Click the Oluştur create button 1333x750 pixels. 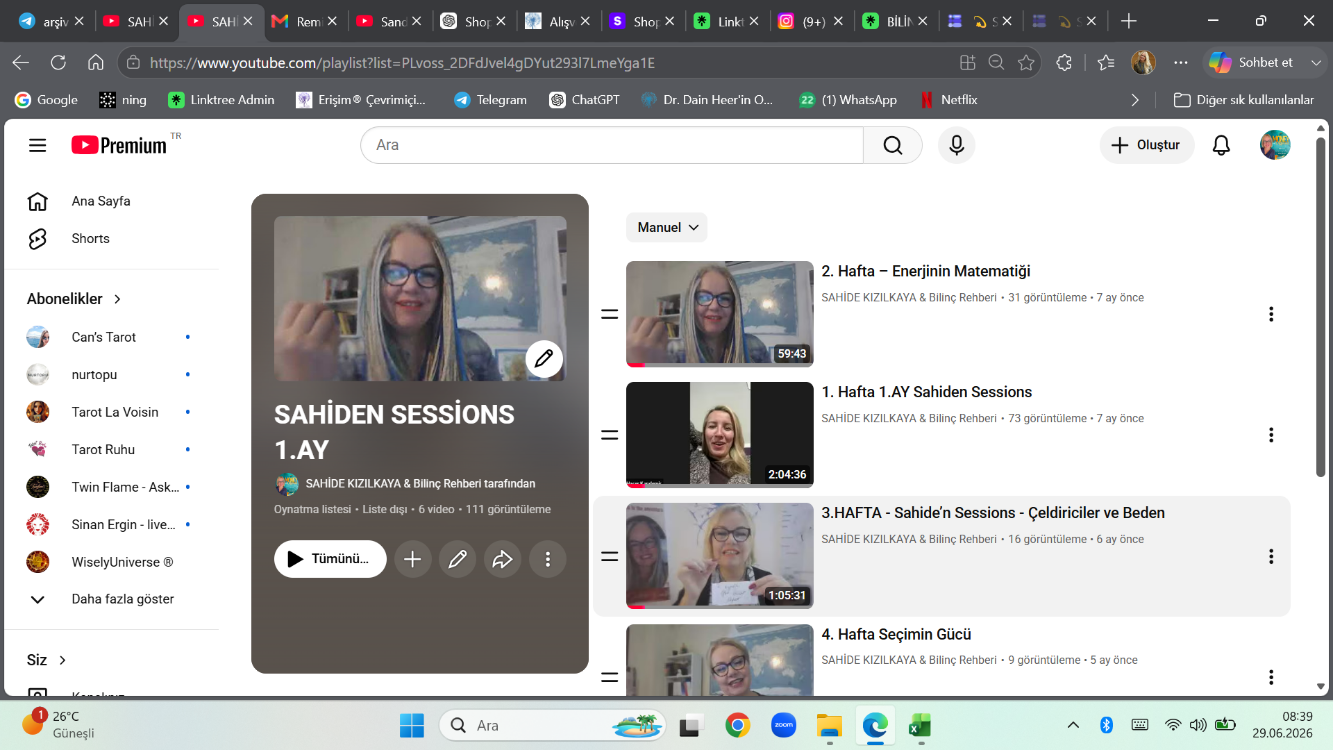[1147, 145]
